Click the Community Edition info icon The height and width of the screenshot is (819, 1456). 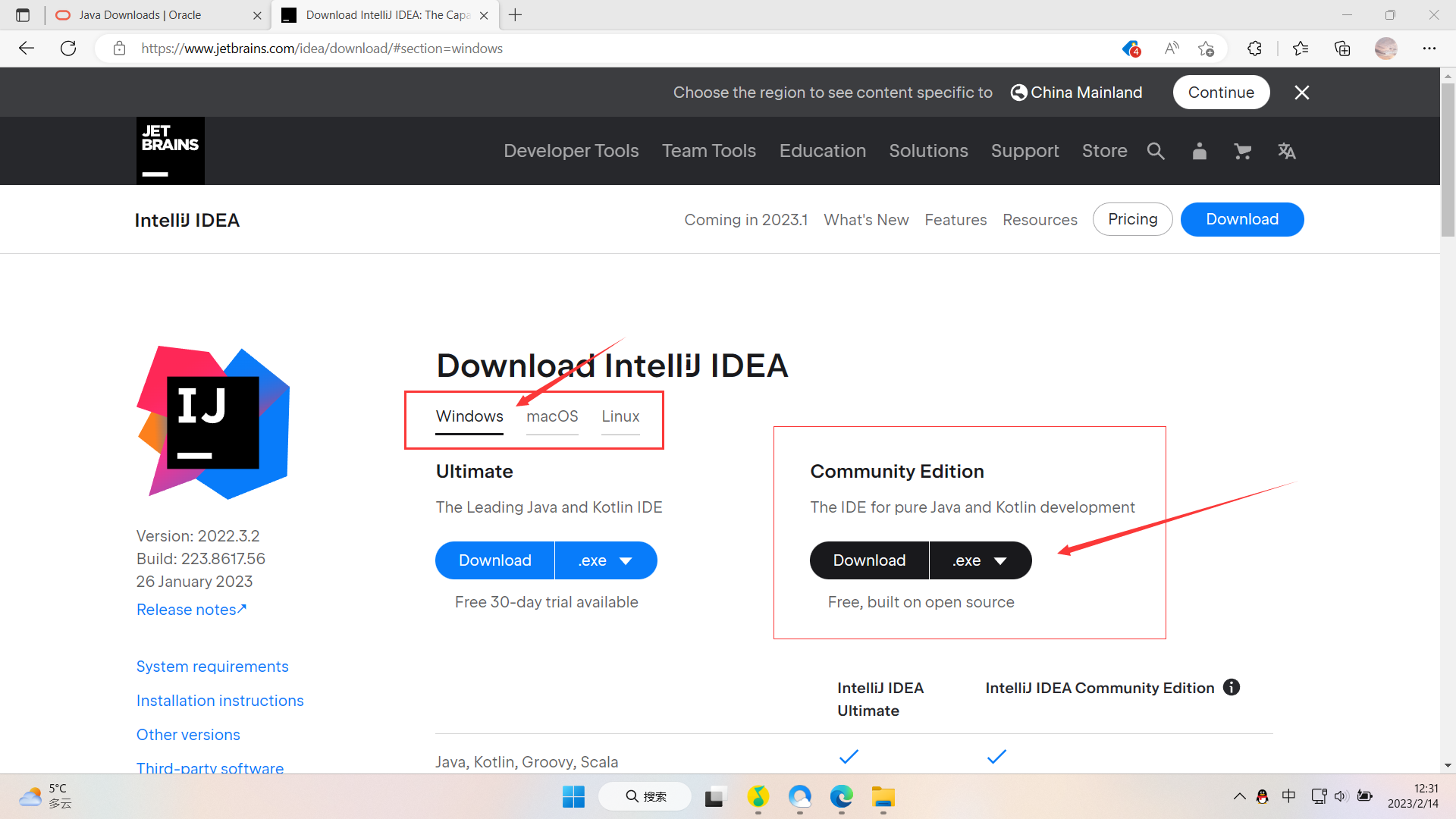[1232, 687]
